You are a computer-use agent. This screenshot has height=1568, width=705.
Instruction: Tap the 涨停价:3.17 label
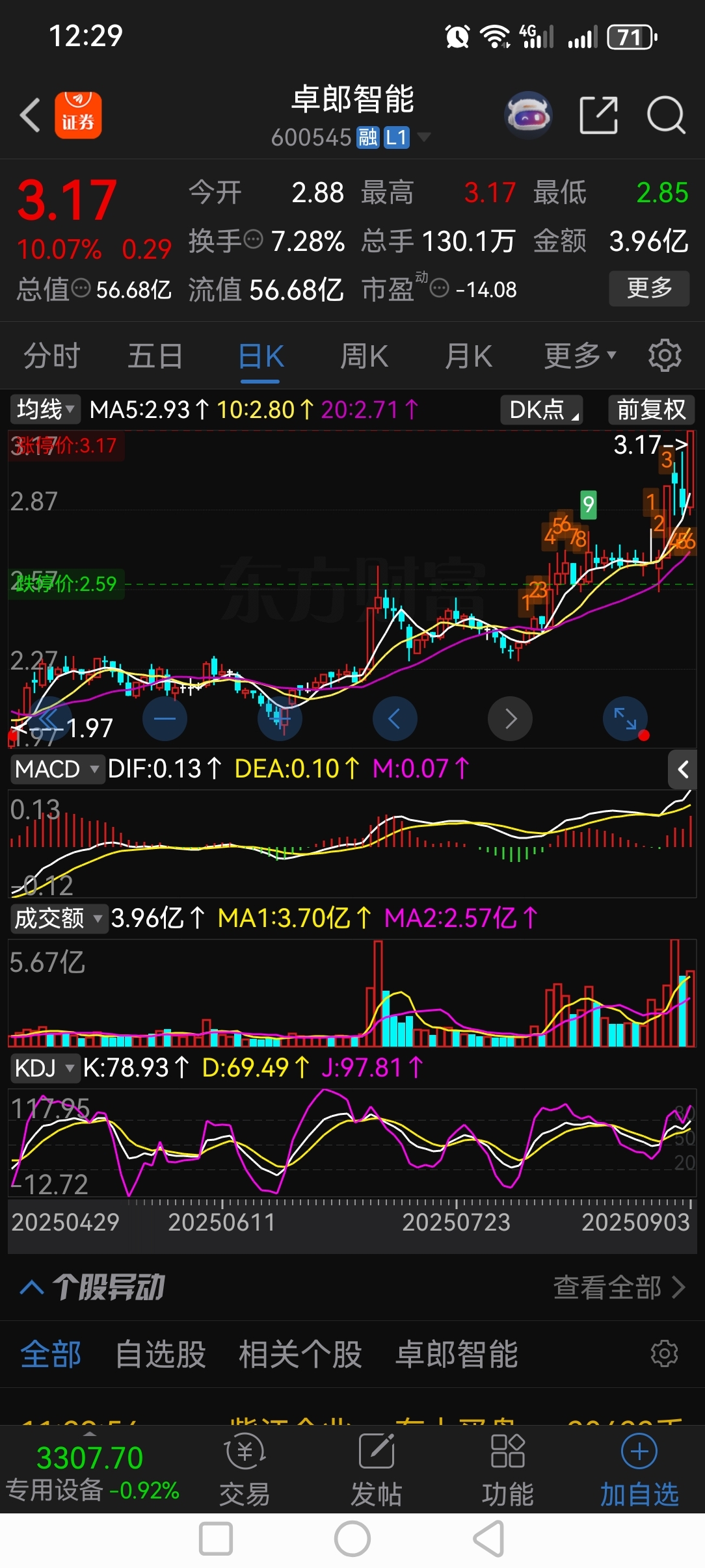[66, 445]
